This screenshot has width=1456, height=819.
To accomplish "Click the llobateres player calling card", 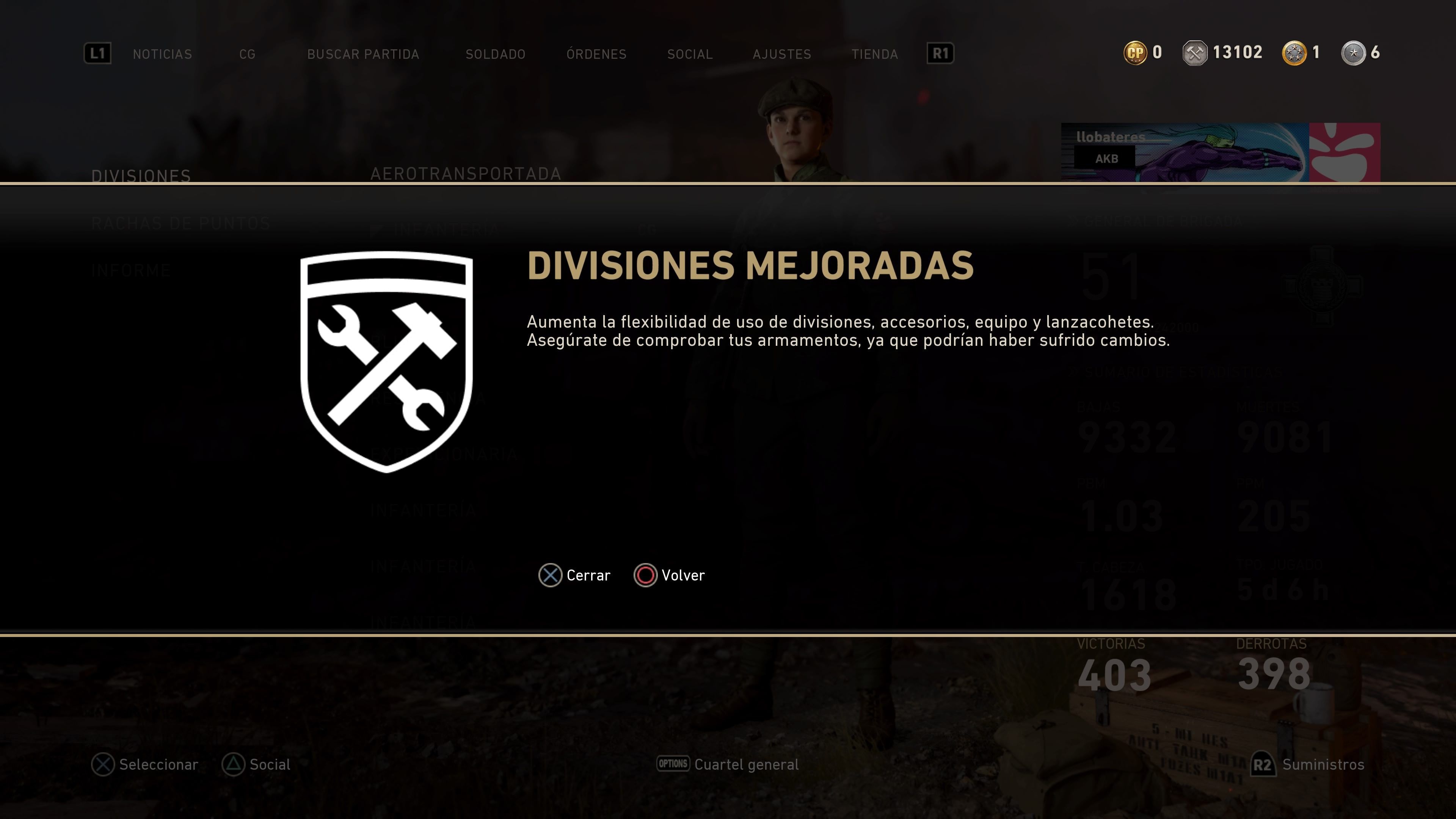I will (x=1220, y=152).
